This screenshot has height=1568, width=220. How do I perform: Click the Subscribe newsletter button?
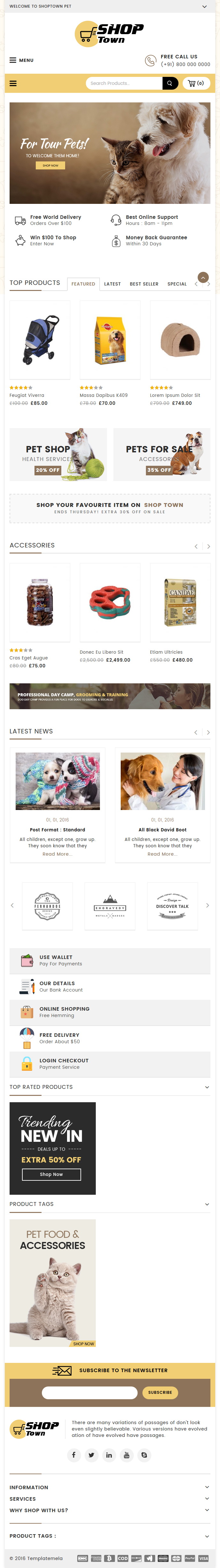160,1392
